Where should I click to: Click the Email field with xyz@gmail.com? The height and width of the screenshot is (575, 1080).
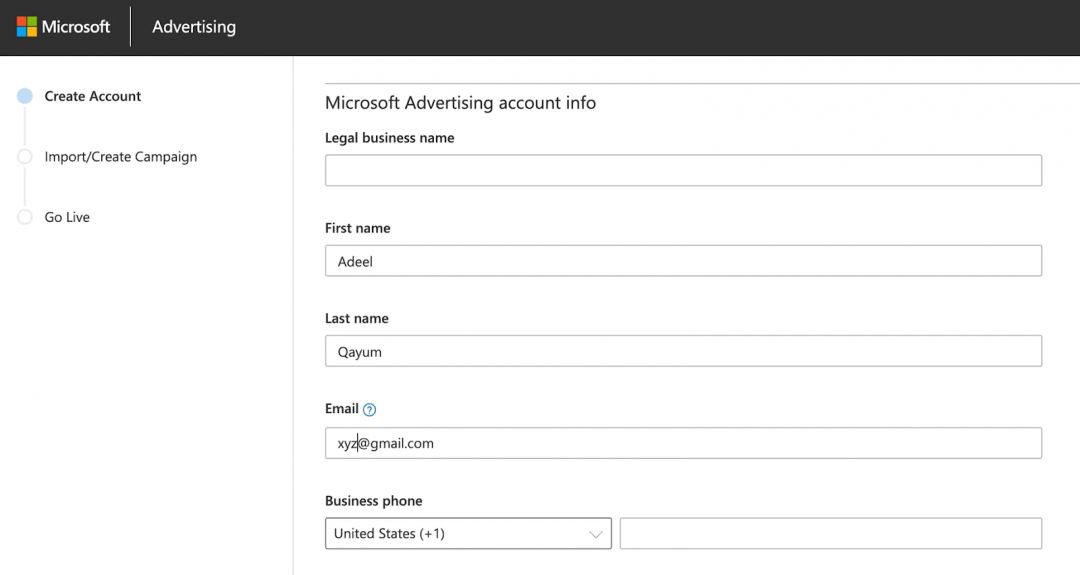pos(683,443)
